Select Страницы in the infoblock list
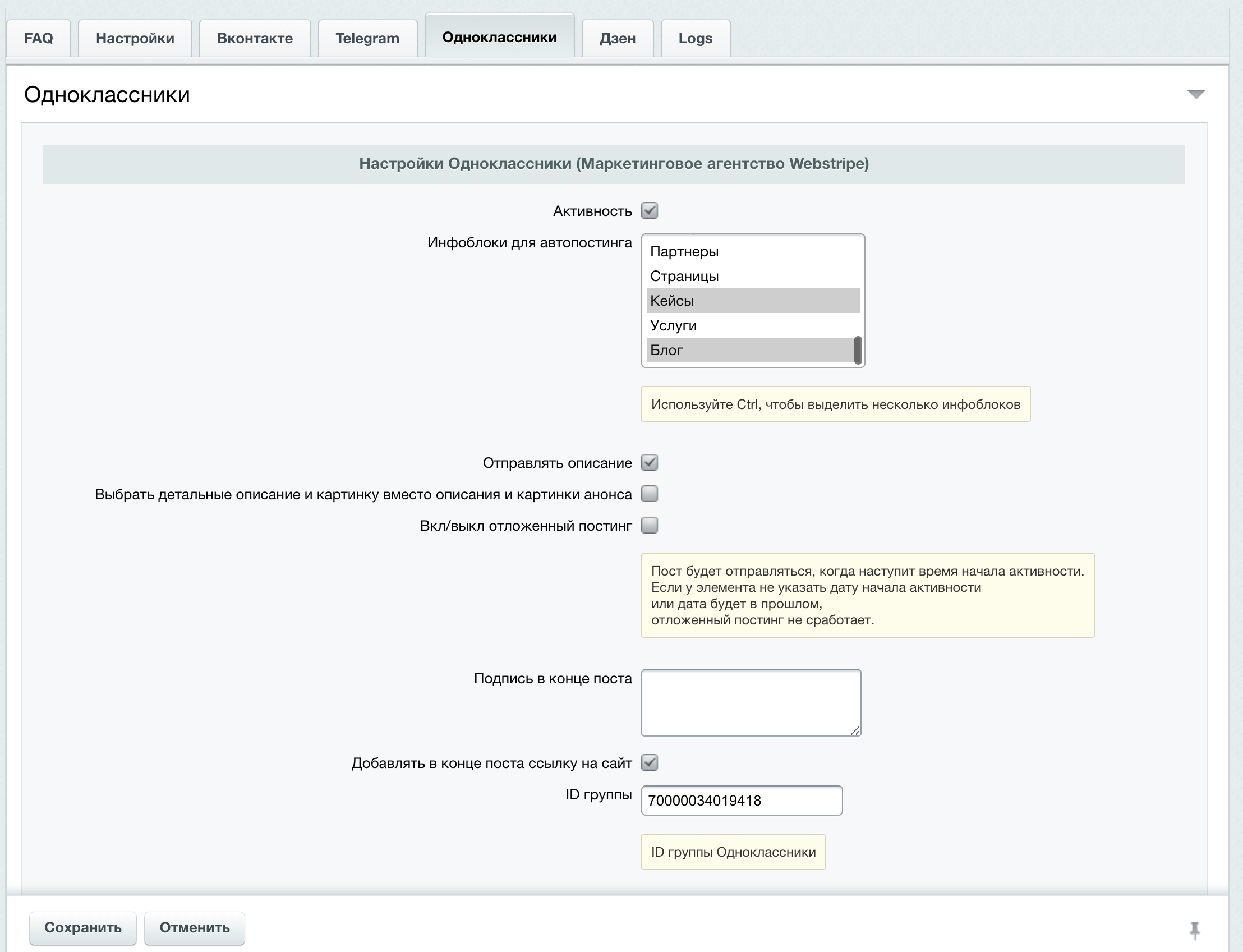This screenshot has width=1243, height=952. (684, 277)
